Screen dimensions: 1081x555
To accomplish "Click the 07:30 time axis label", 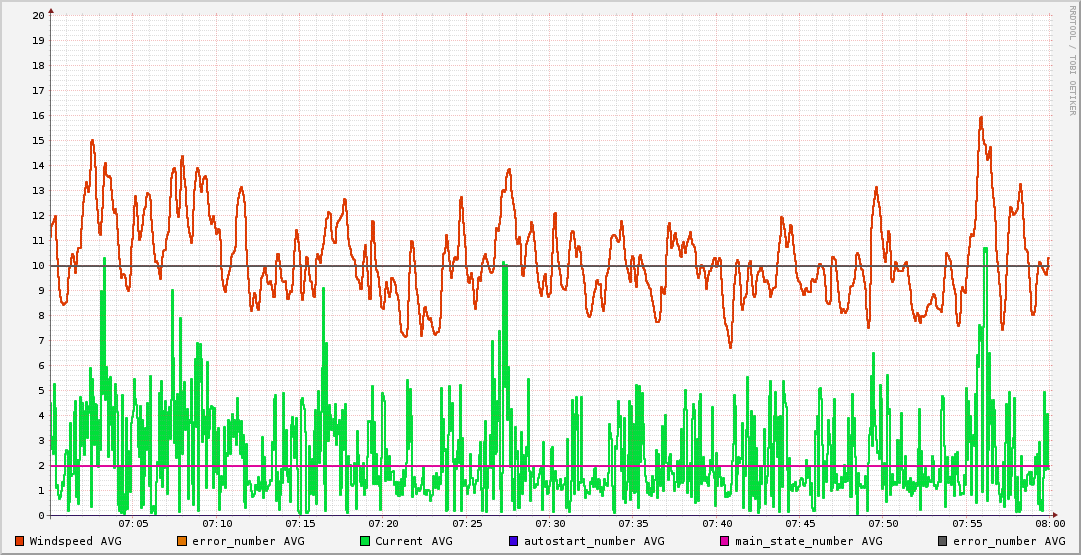I will pyautogui.click(x=551, y=525).
